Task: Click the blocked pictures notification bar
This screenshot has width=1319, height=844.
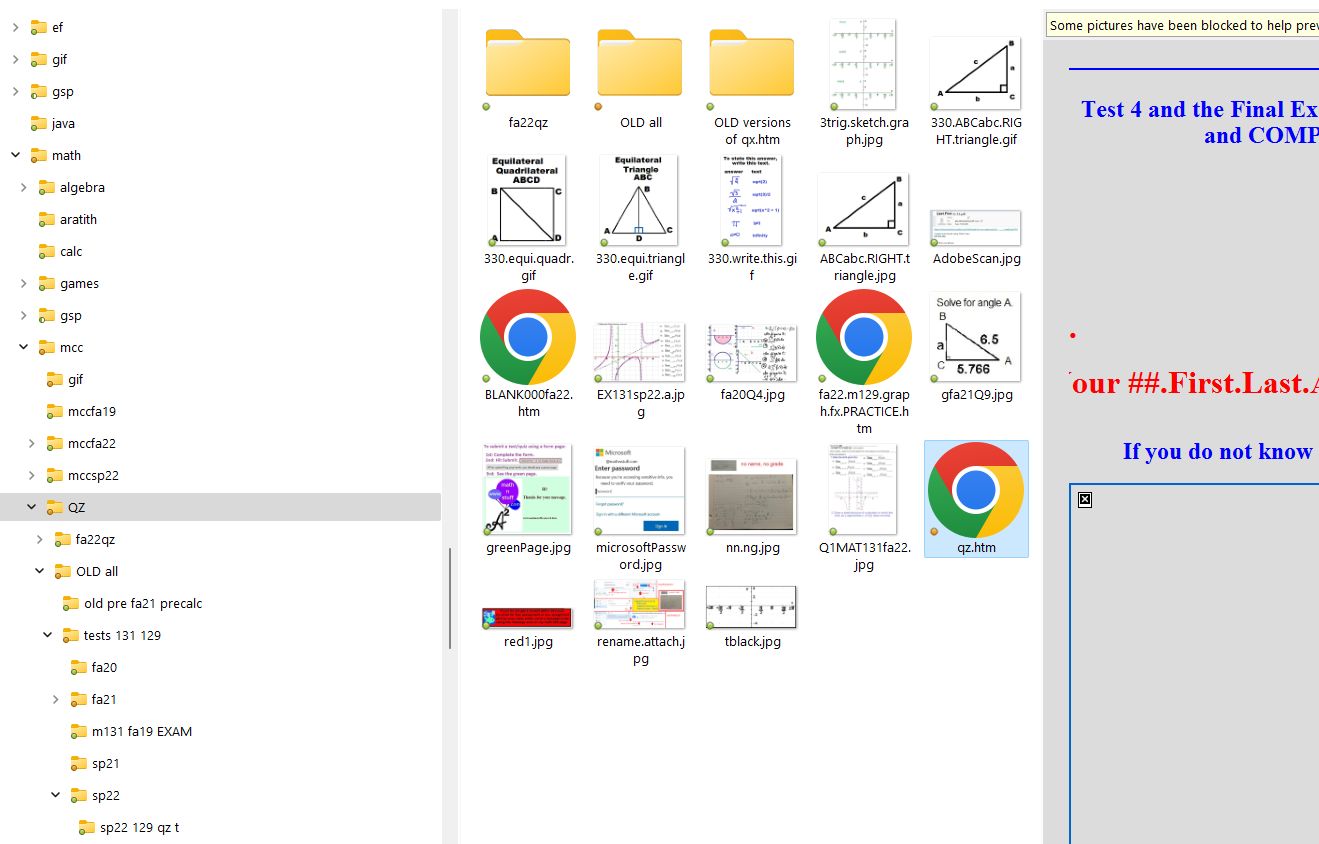Action: click(1182, 25)
